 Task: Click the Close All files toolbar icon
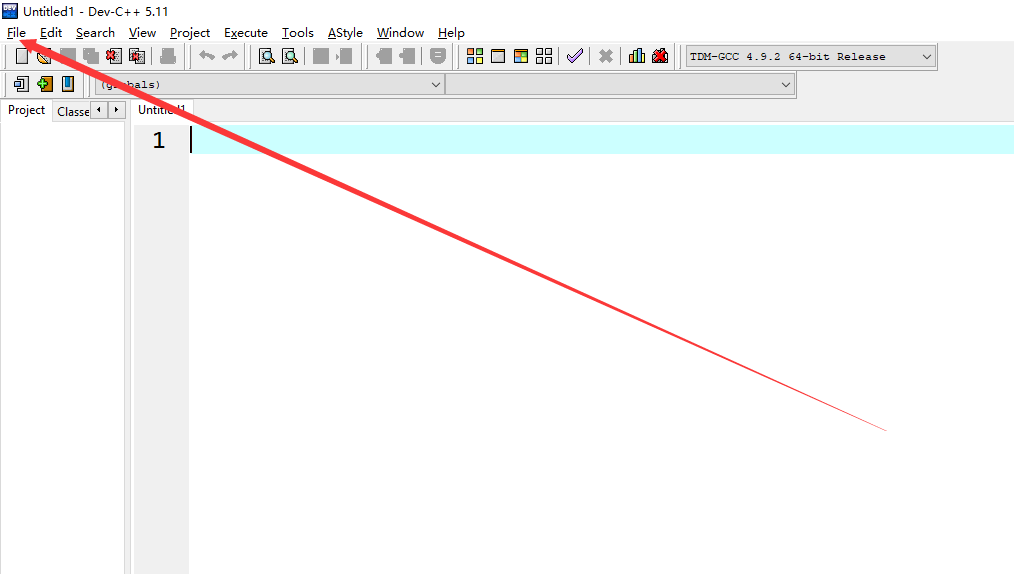point(137,56)
